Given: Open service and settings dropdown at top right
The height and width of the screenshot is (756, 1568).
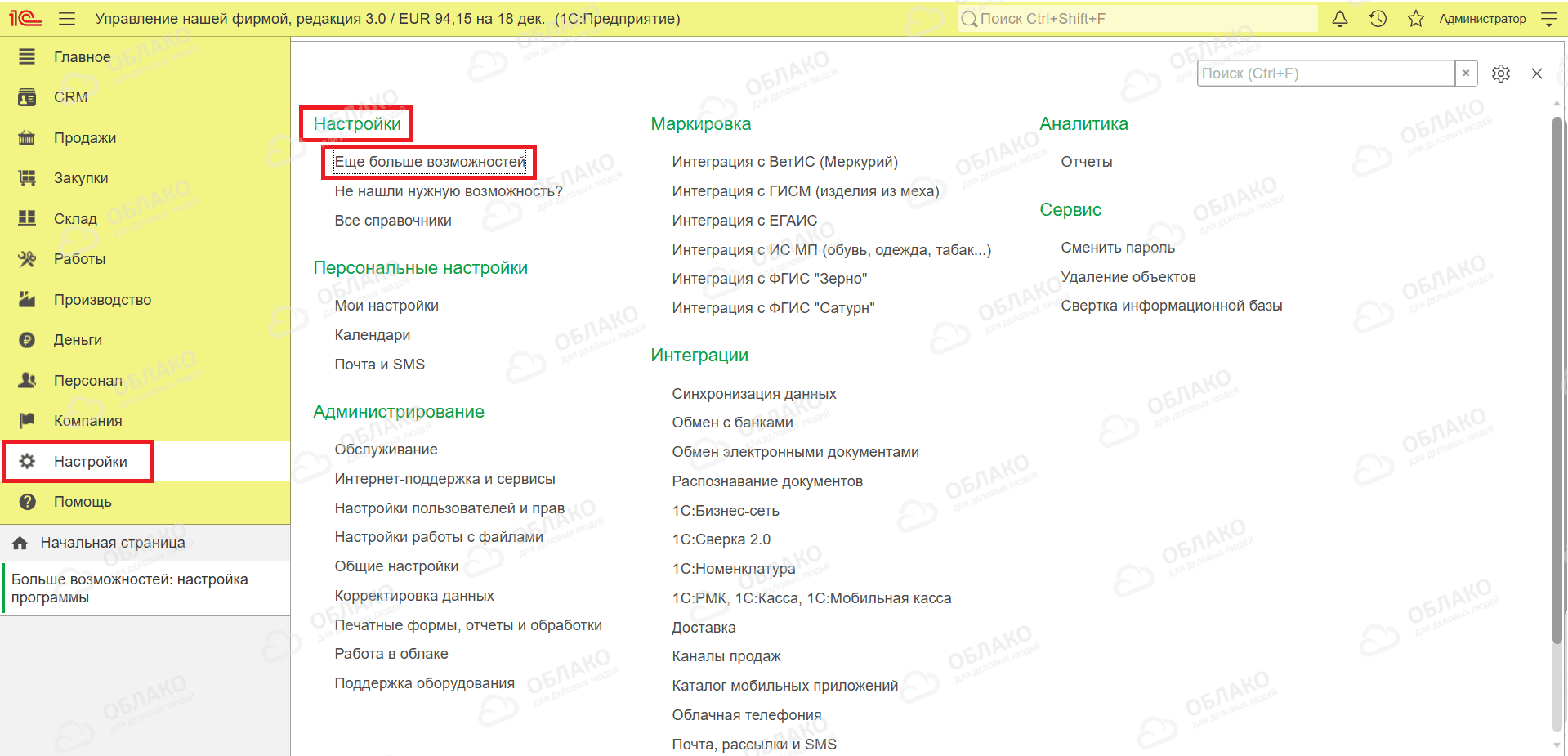Looking at the screenshot, I should tap(1549, 19).
